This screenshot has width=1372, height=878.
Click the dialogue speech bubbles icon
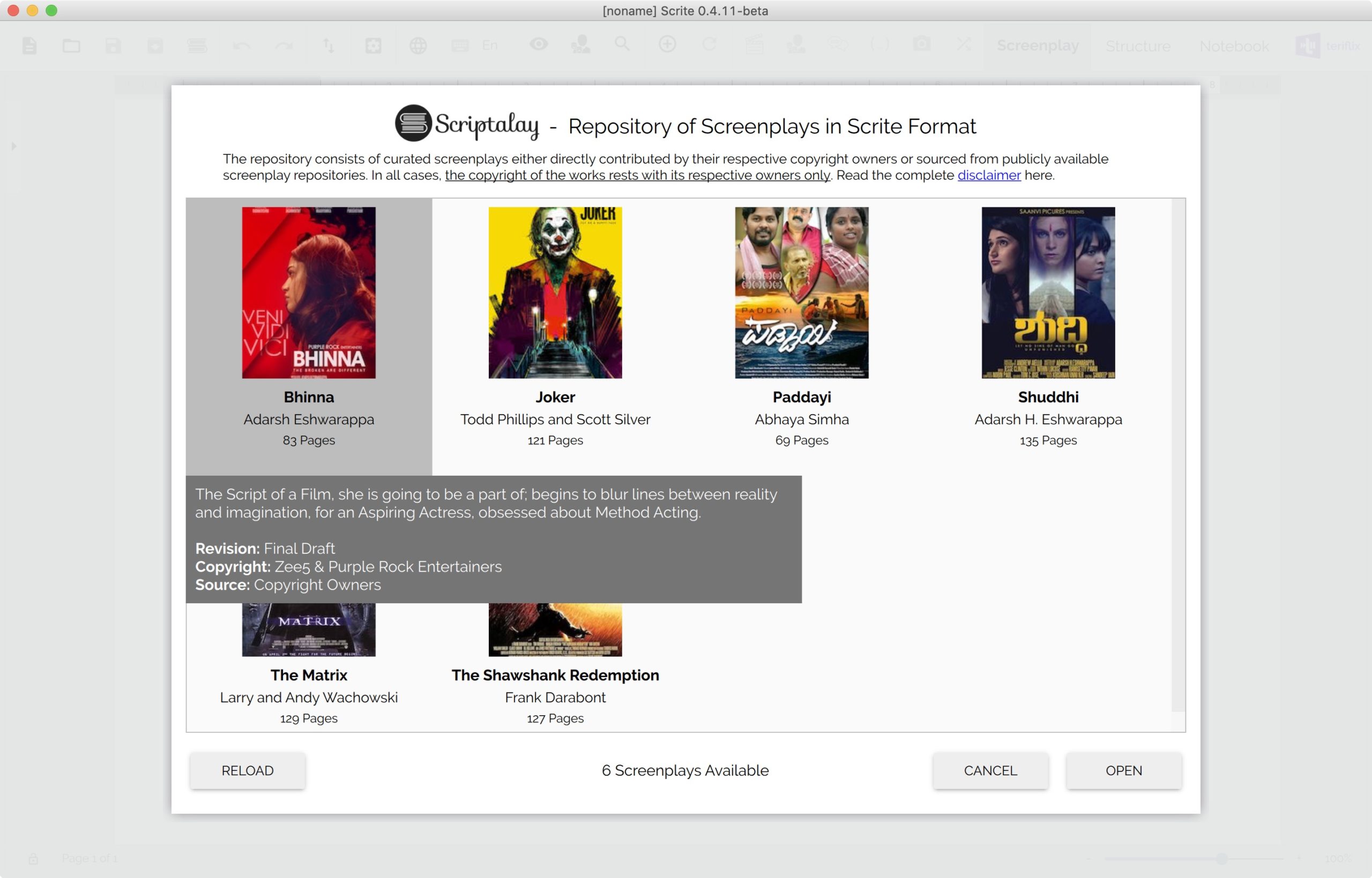[838, 44]
